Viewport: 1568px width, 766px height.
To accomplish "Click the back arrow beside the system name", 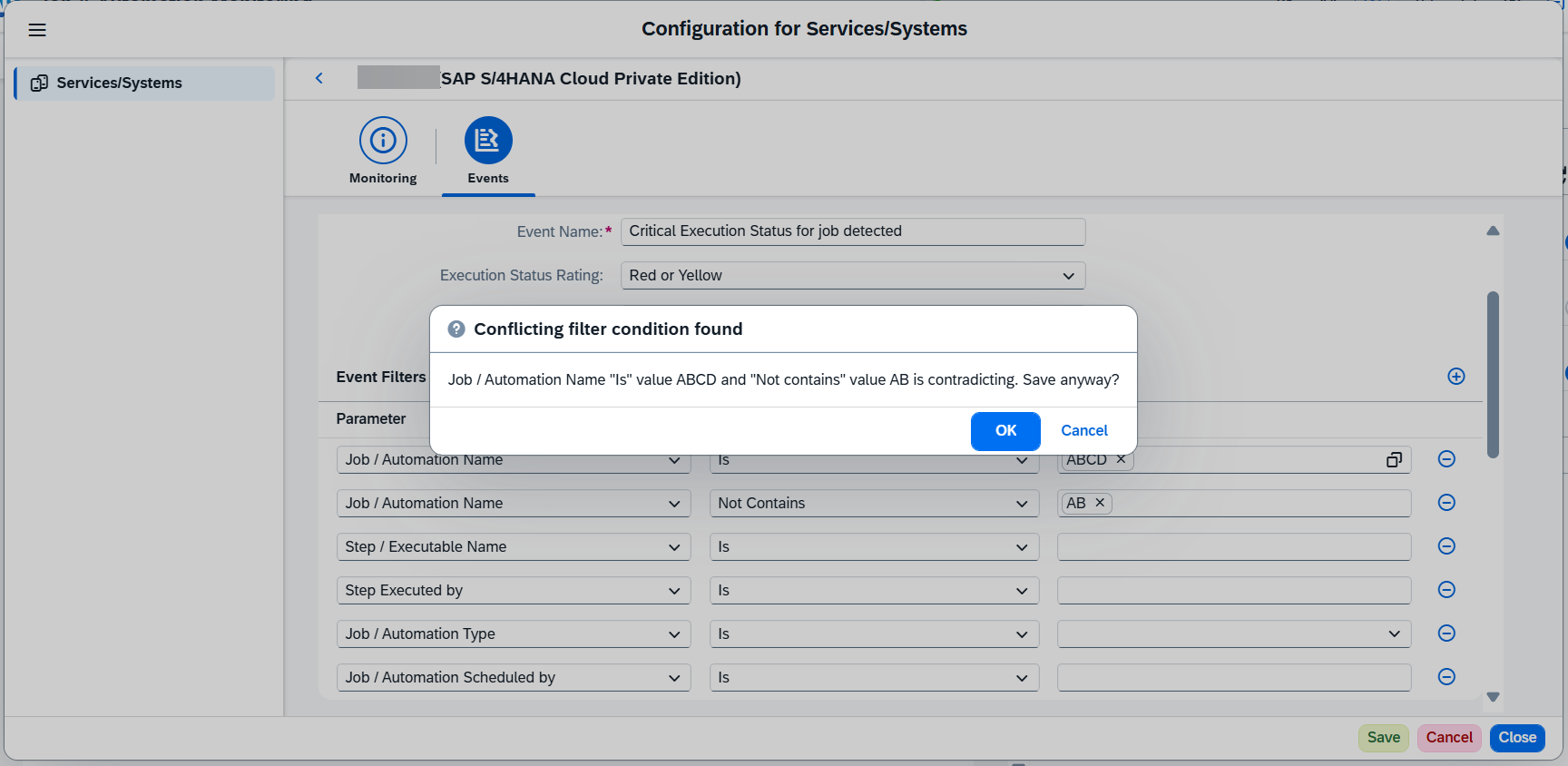I will [319, 78].
